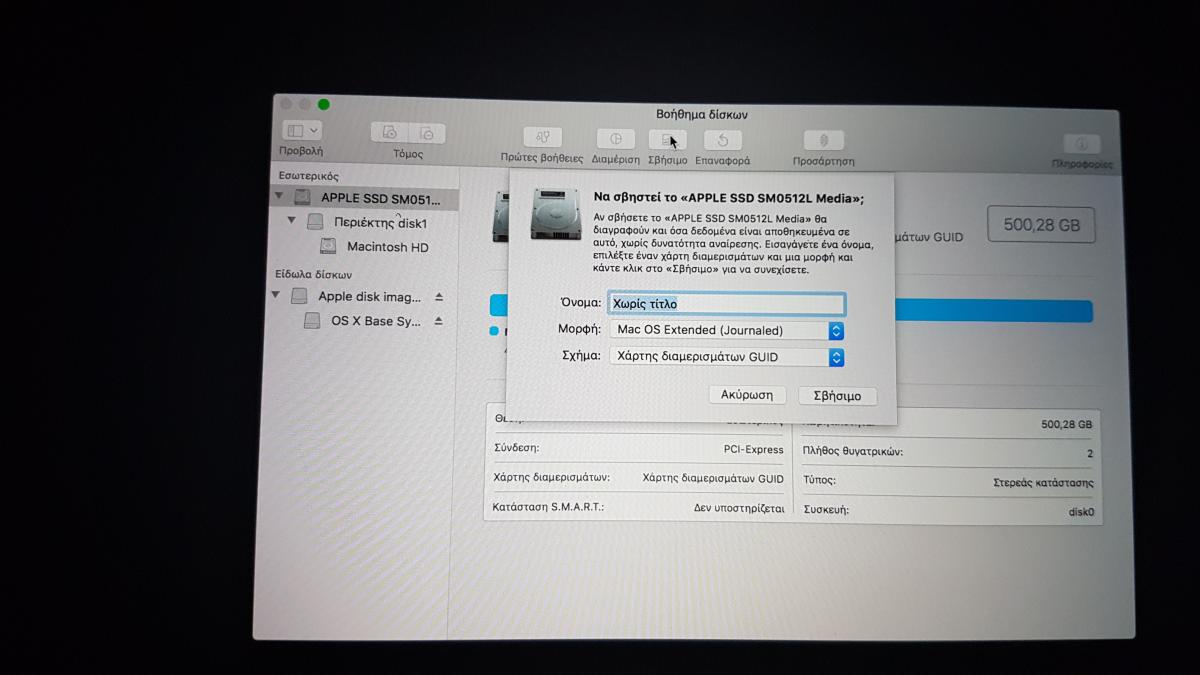Click the Macintosh HD volume icon
The height and width of the screenshot is (675, 1200).
(x=328, y=246)
